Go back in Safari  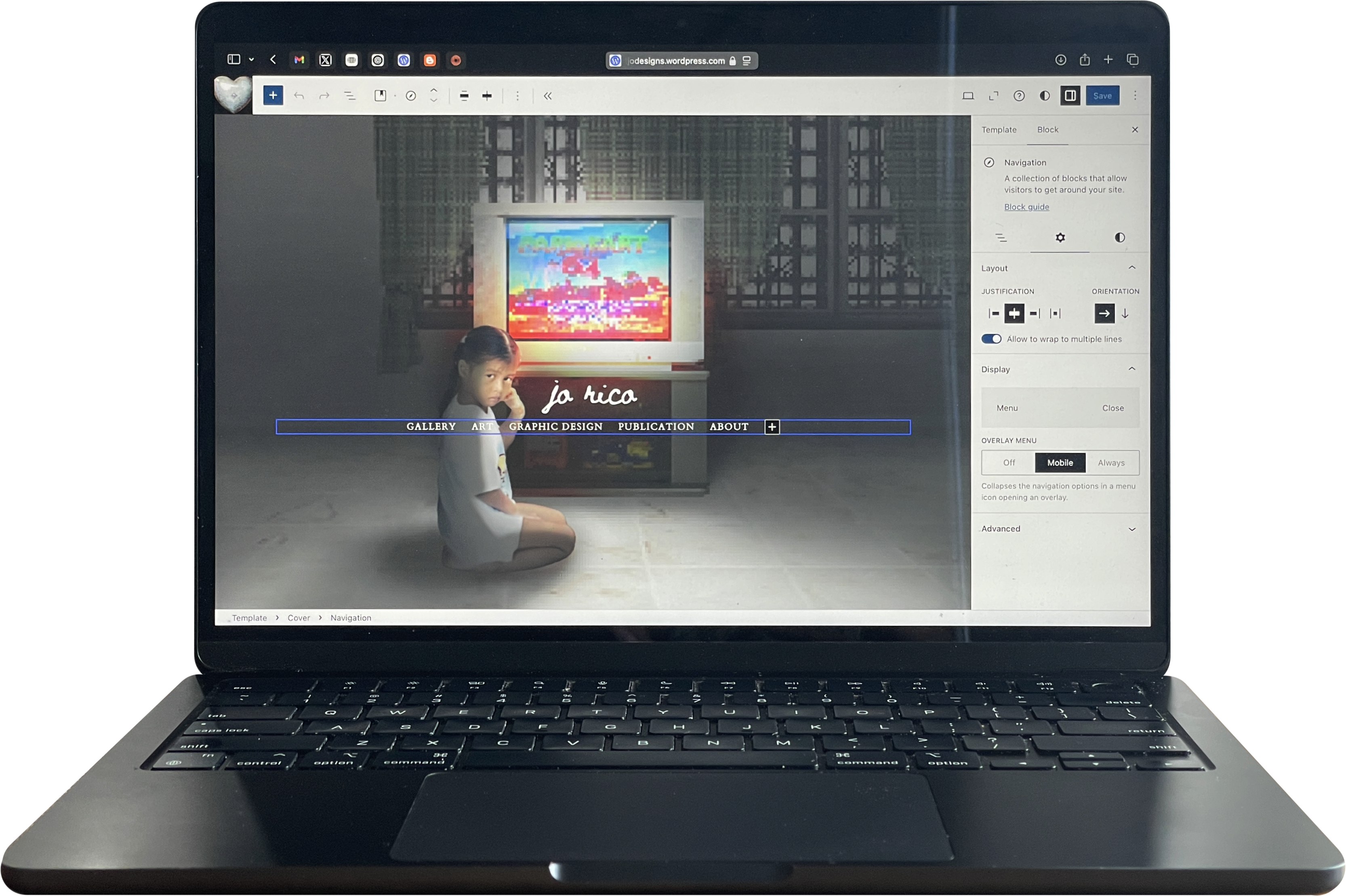[x=273, y=59]
